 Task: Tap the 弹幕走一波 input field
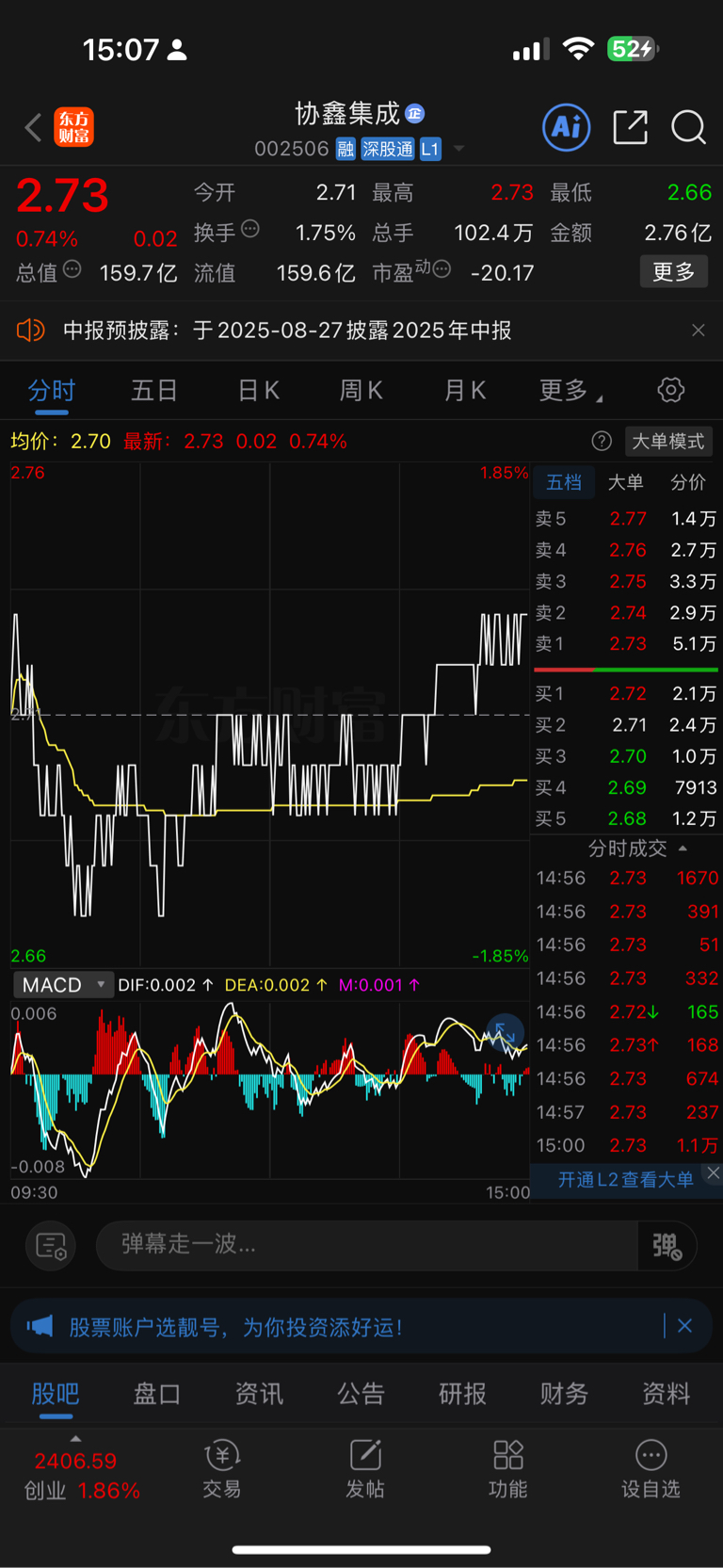coord(367,1245)
